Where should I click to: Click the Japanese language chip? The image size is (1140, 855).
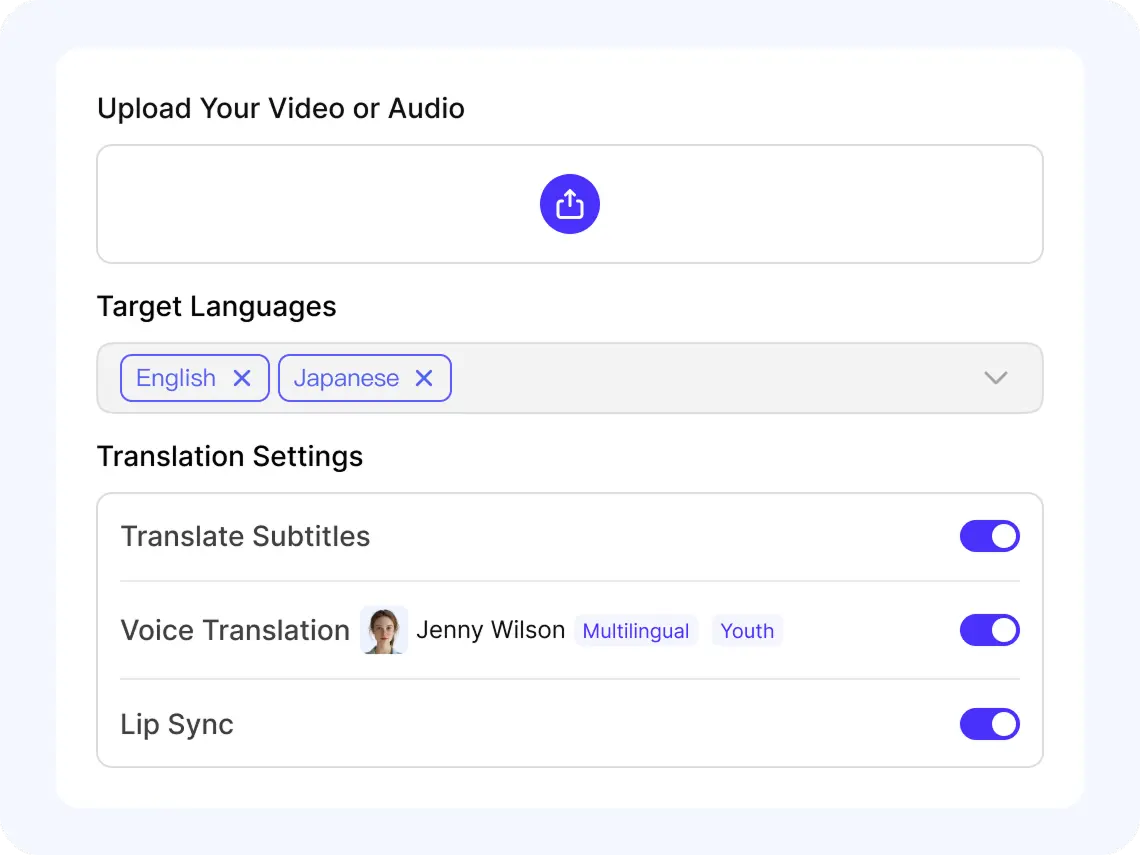coord(346,378)
